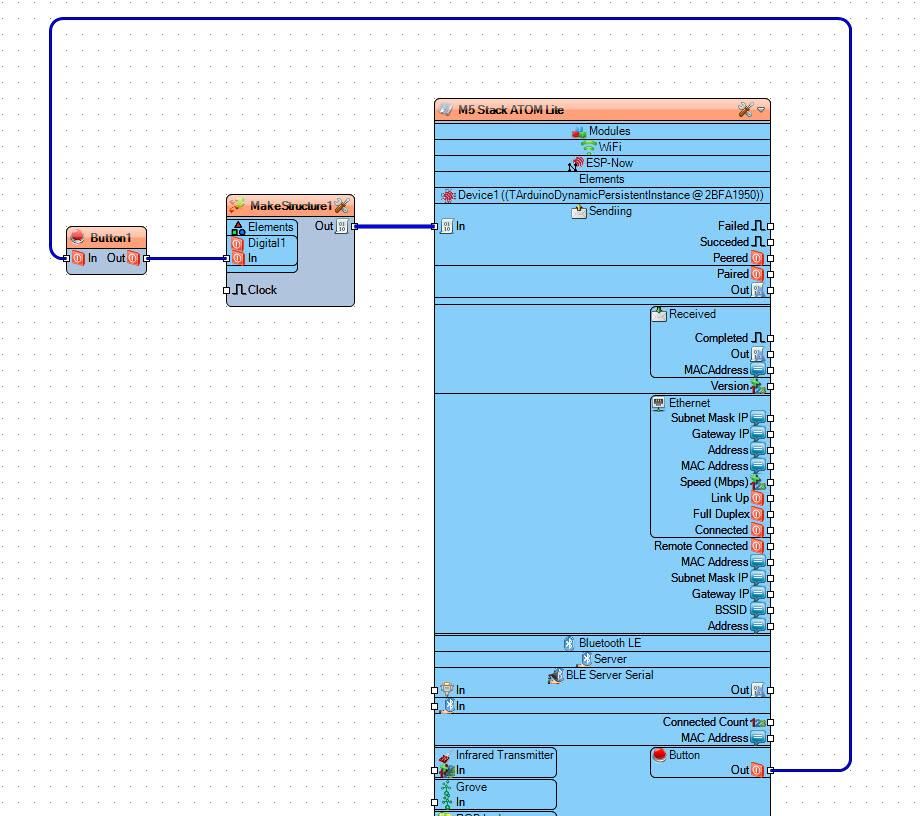920x816 pixels.
Task: Click the Peered digital output icon
Action: pos(757,258)
